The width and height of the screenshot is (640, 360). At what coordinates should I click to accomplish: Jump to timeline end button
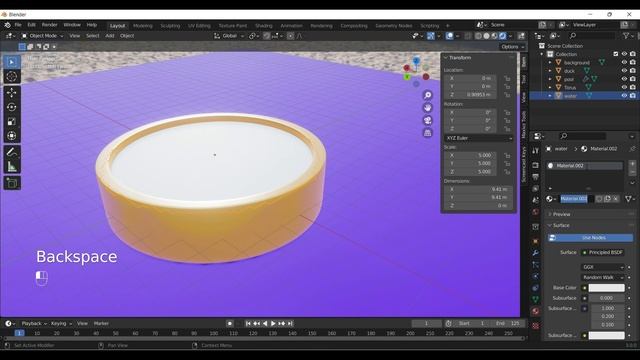(x=290, y=323)
